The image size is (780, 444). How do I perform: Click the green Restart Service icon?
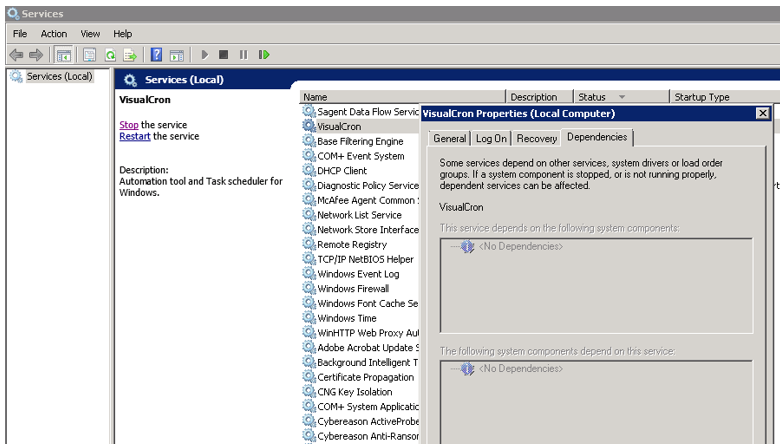tap(264, 55)
